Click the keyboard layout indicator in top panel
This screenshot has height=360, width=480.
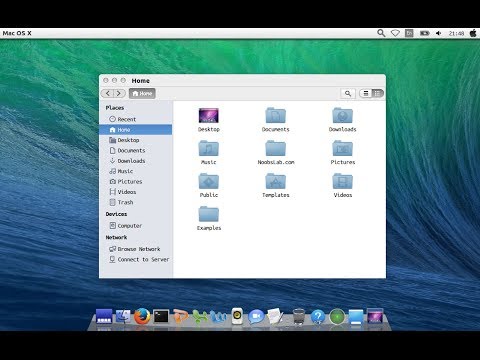(409, 33)
